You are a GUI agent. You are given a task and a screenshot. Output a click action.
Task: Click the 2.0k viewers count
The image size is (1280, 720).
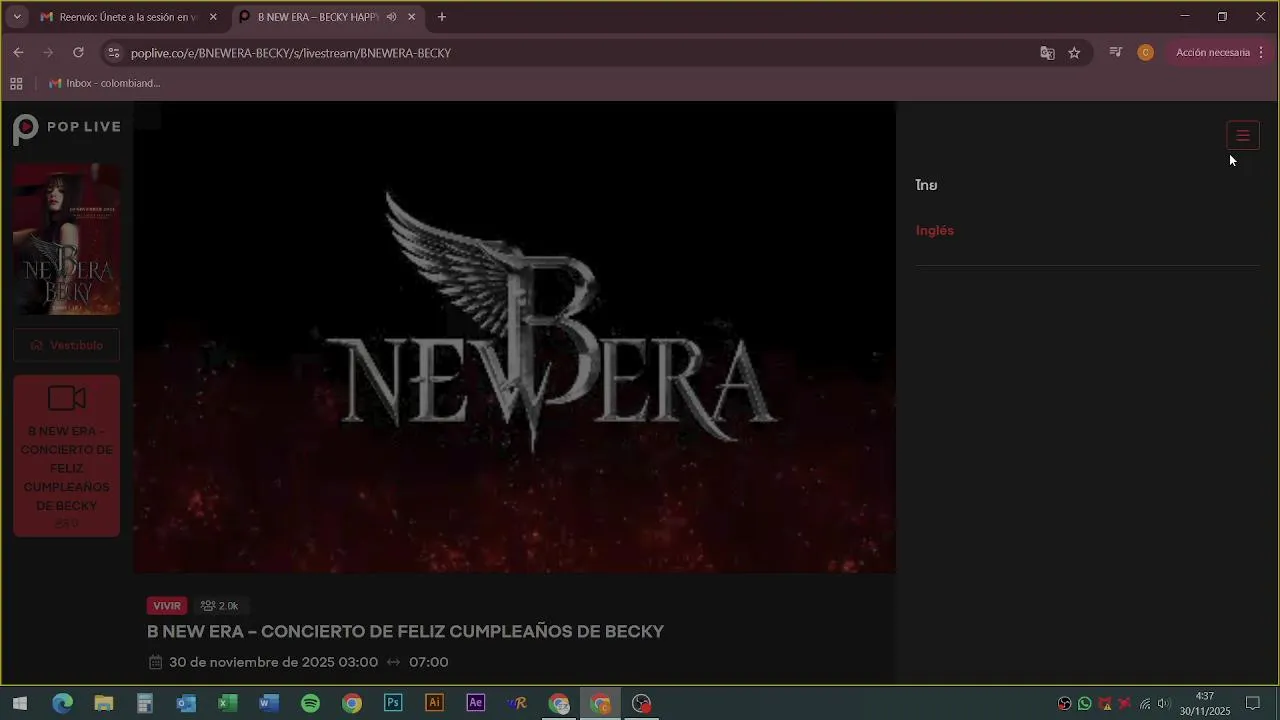point(220,605)
